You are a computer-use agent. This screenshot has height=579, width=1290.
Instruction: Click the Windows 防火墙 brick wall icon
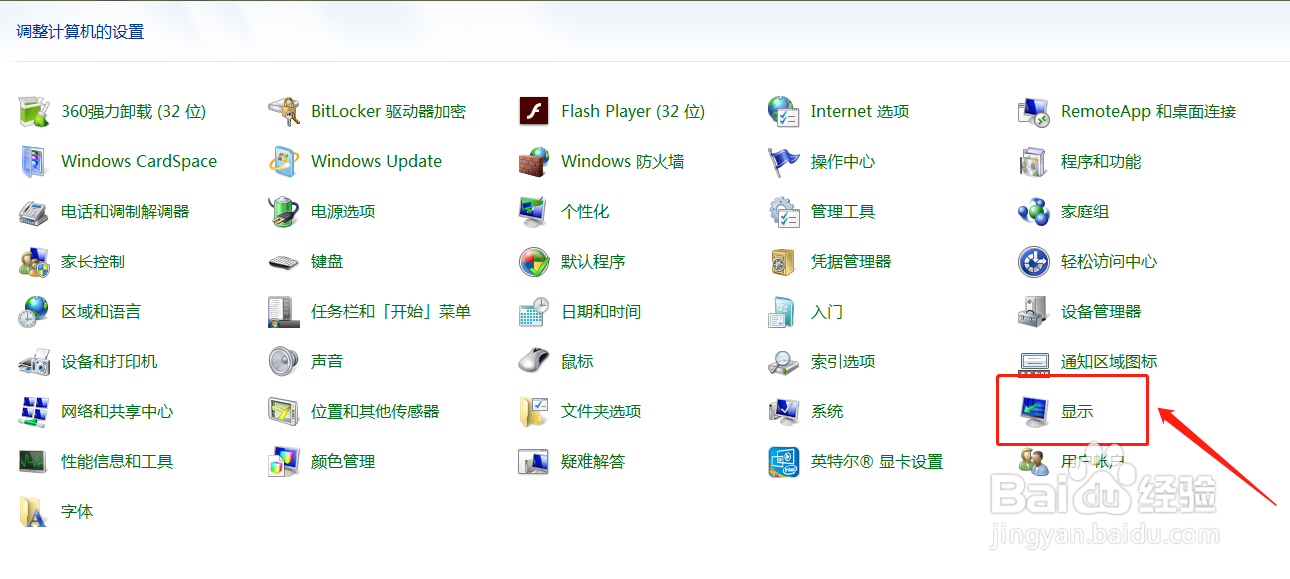(x=534, y=162)
